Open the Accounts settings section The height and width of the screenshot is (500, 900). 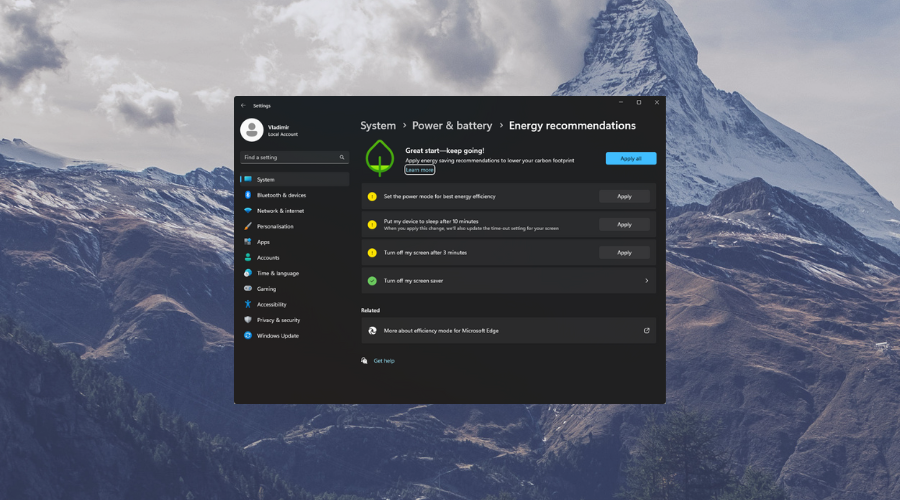pyautogui.click(x=268, y=258)
